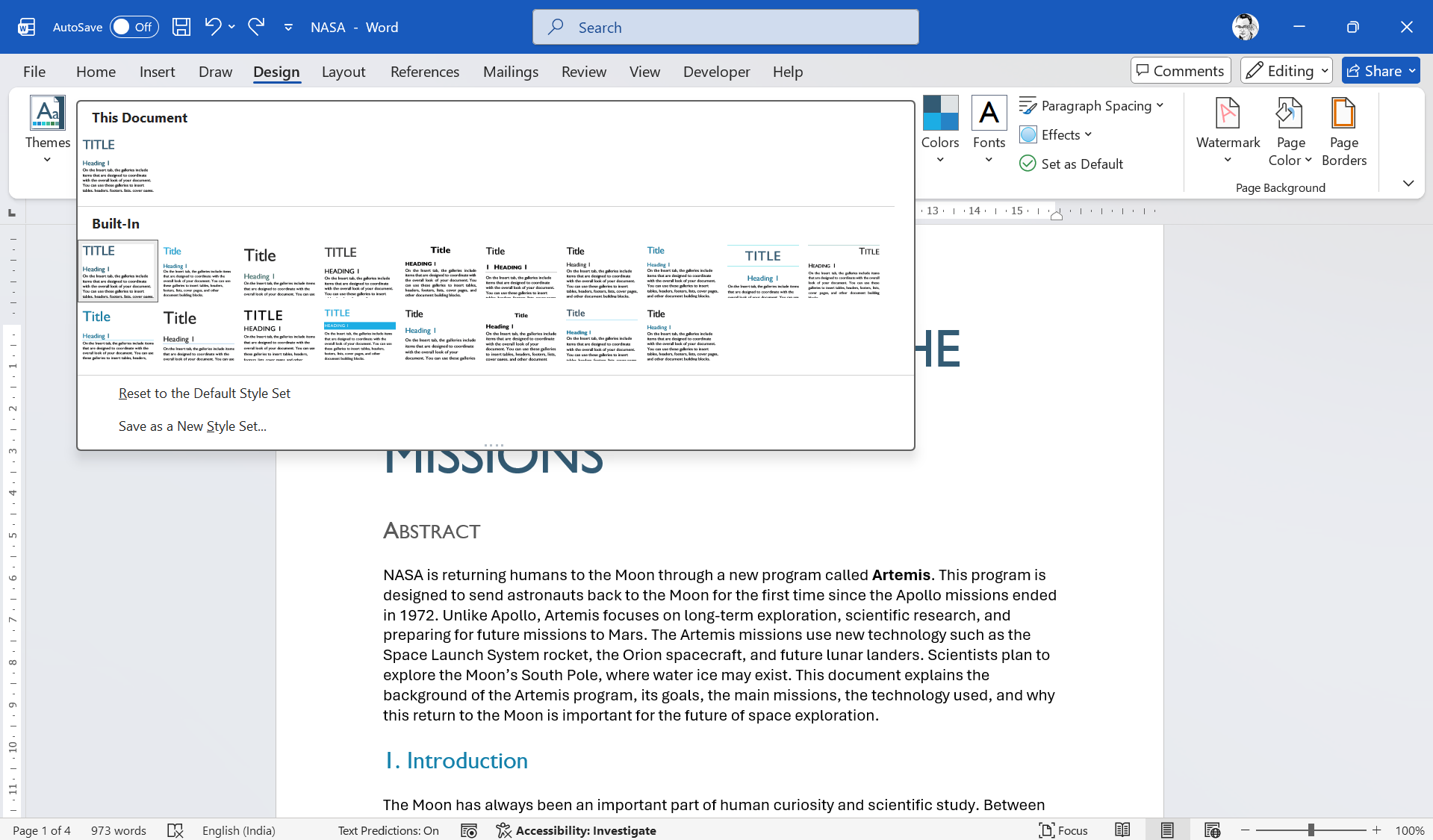Viewport: 1433px width, 840px height.
Task: Click Set as Default
Action: point(1072,164)
